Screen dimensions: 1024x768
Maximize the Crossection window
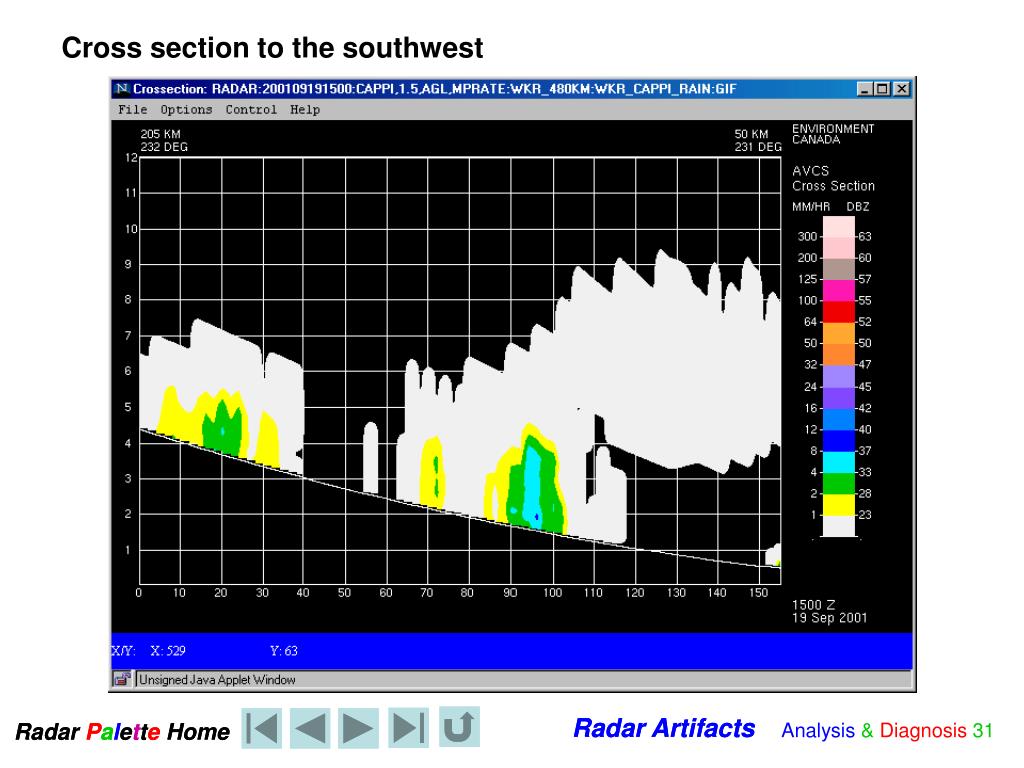pyautogui.click(x=882, y=89)
